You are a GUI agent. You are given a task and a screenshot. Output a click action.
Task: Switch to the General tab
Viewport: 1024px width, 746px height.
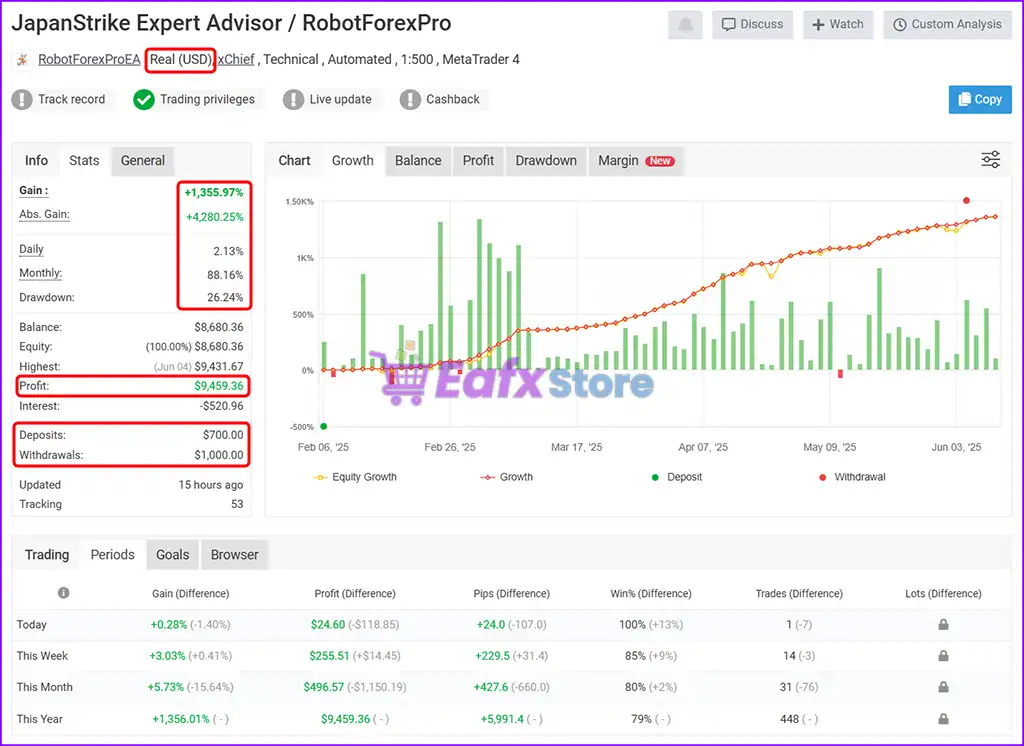coord(143,161)
